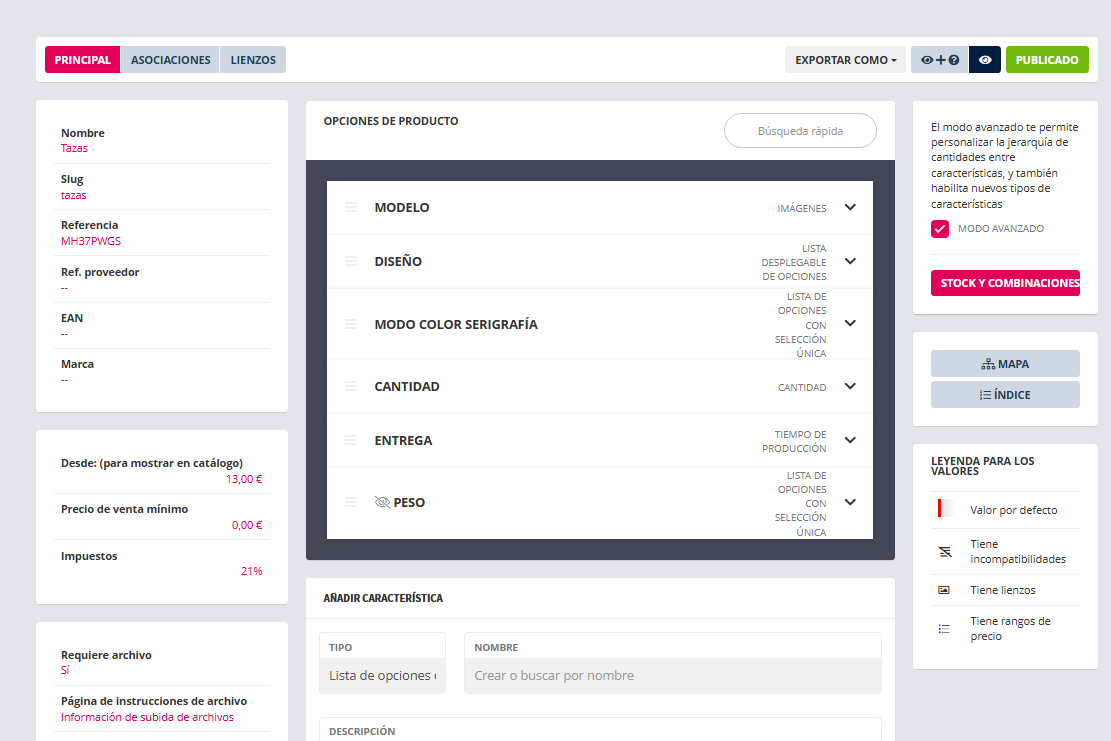Switch to the ASOCIACIONES tab
1111x741 pixels.
point(170,60)
